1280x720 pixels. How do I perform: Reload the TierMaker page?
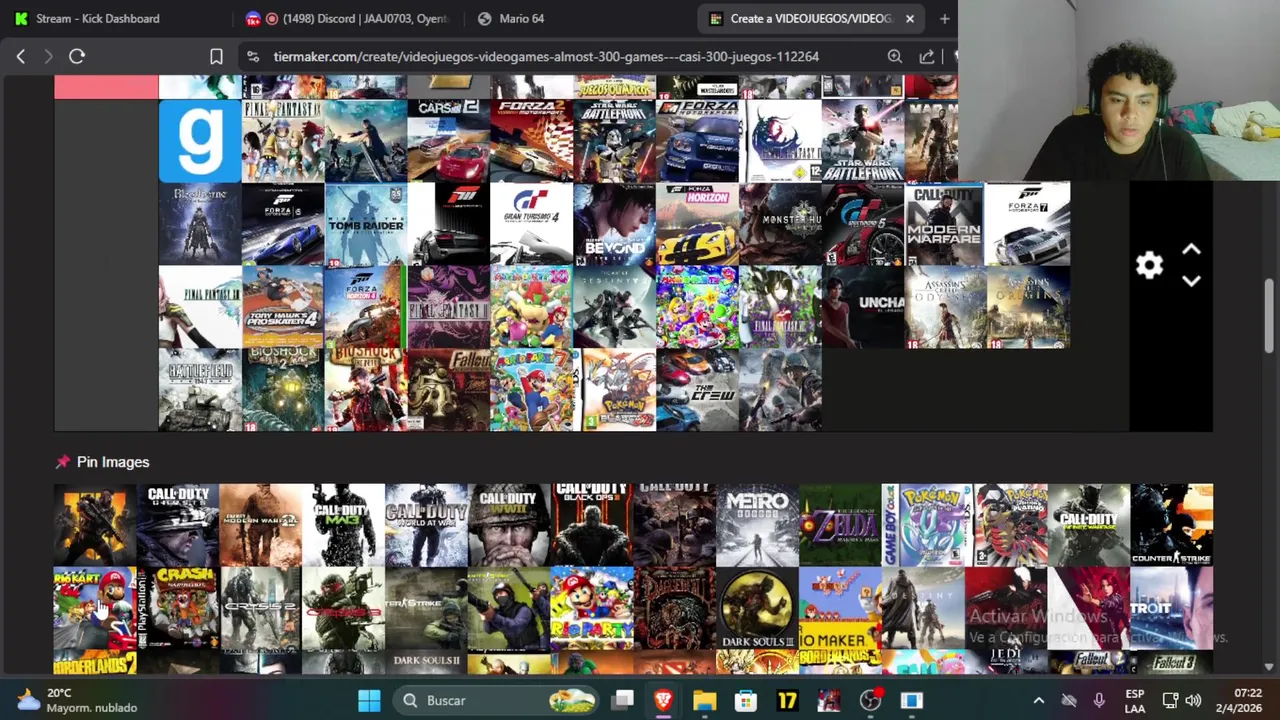[x=77, y=57]
